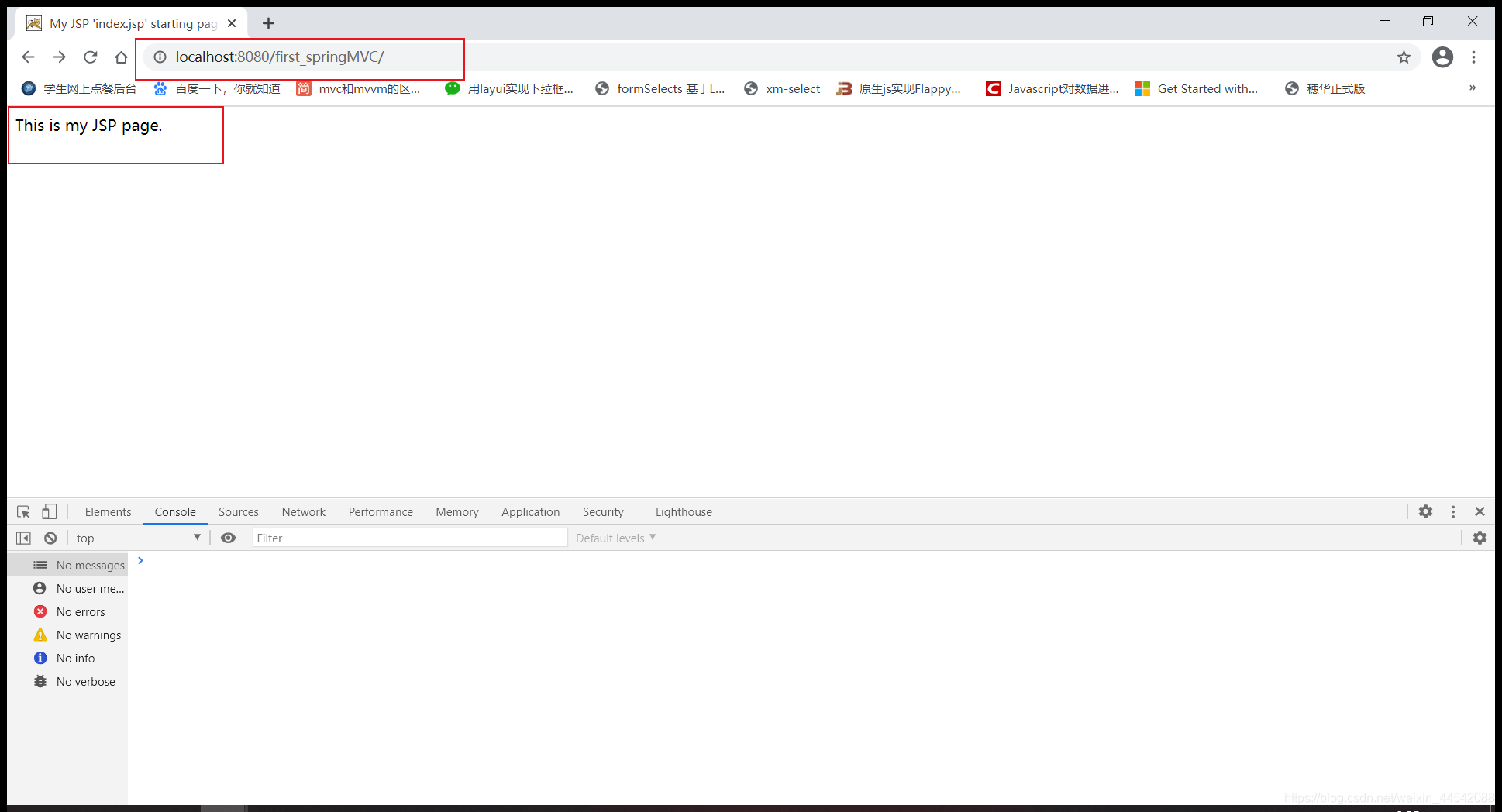Switch to the Elements tab
1502x812 pixels.
tap(108, 512)
